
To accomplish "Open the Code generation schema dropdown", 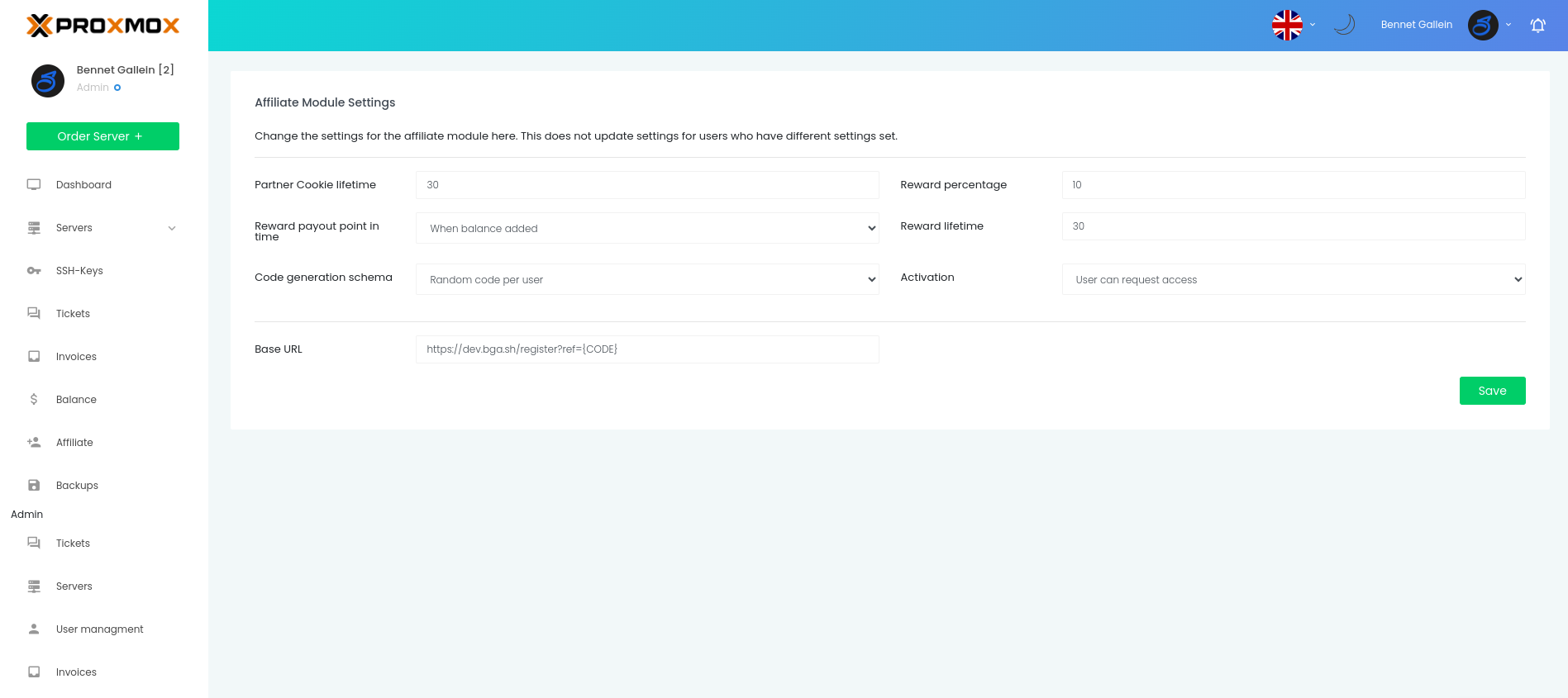I will [647, 279].
